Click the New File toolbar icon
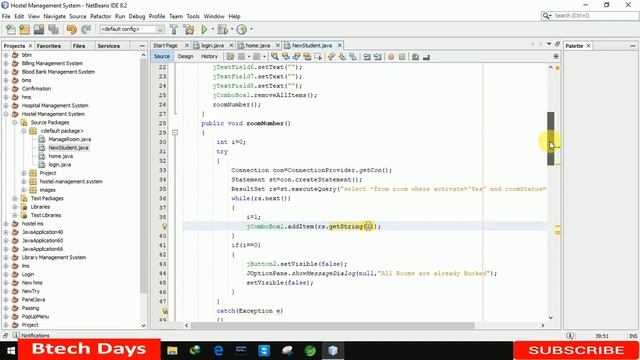This screenshot has height=360, width=640. tap(11, 29)
